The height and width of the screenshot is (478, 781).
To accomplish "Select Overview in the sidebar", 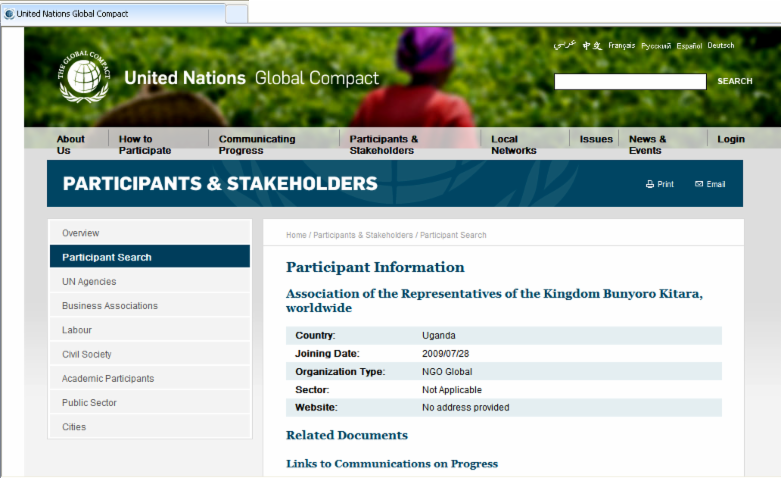I will (80, 233).
